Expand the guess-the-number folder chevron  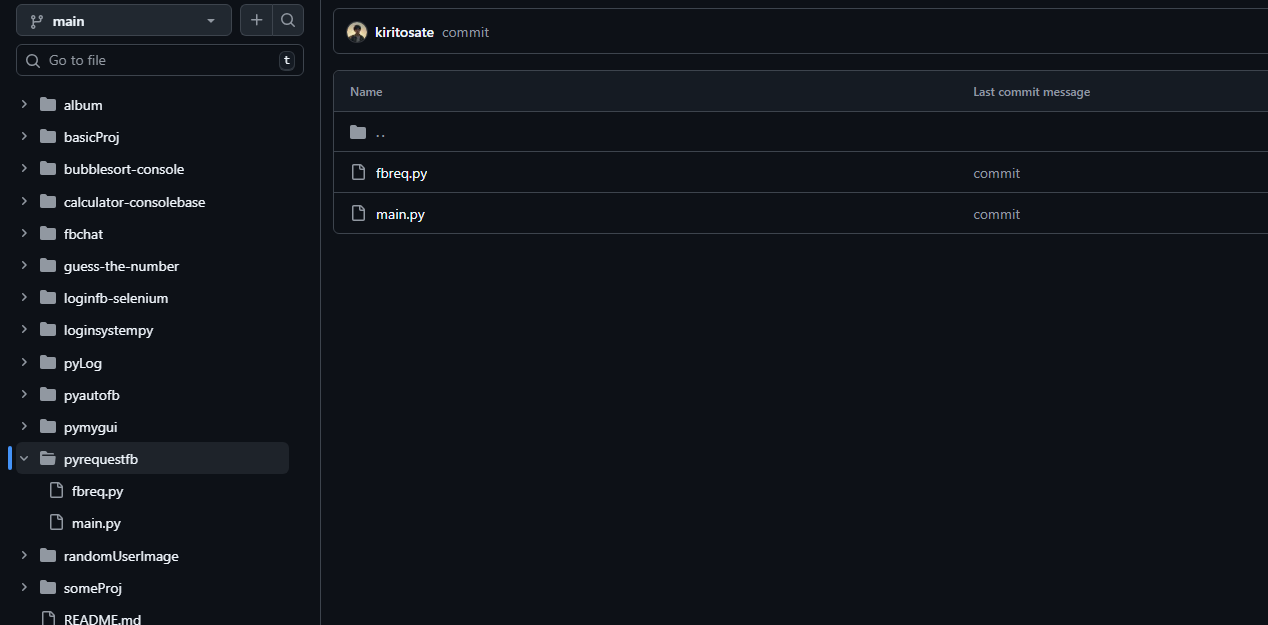click(24, 266)
